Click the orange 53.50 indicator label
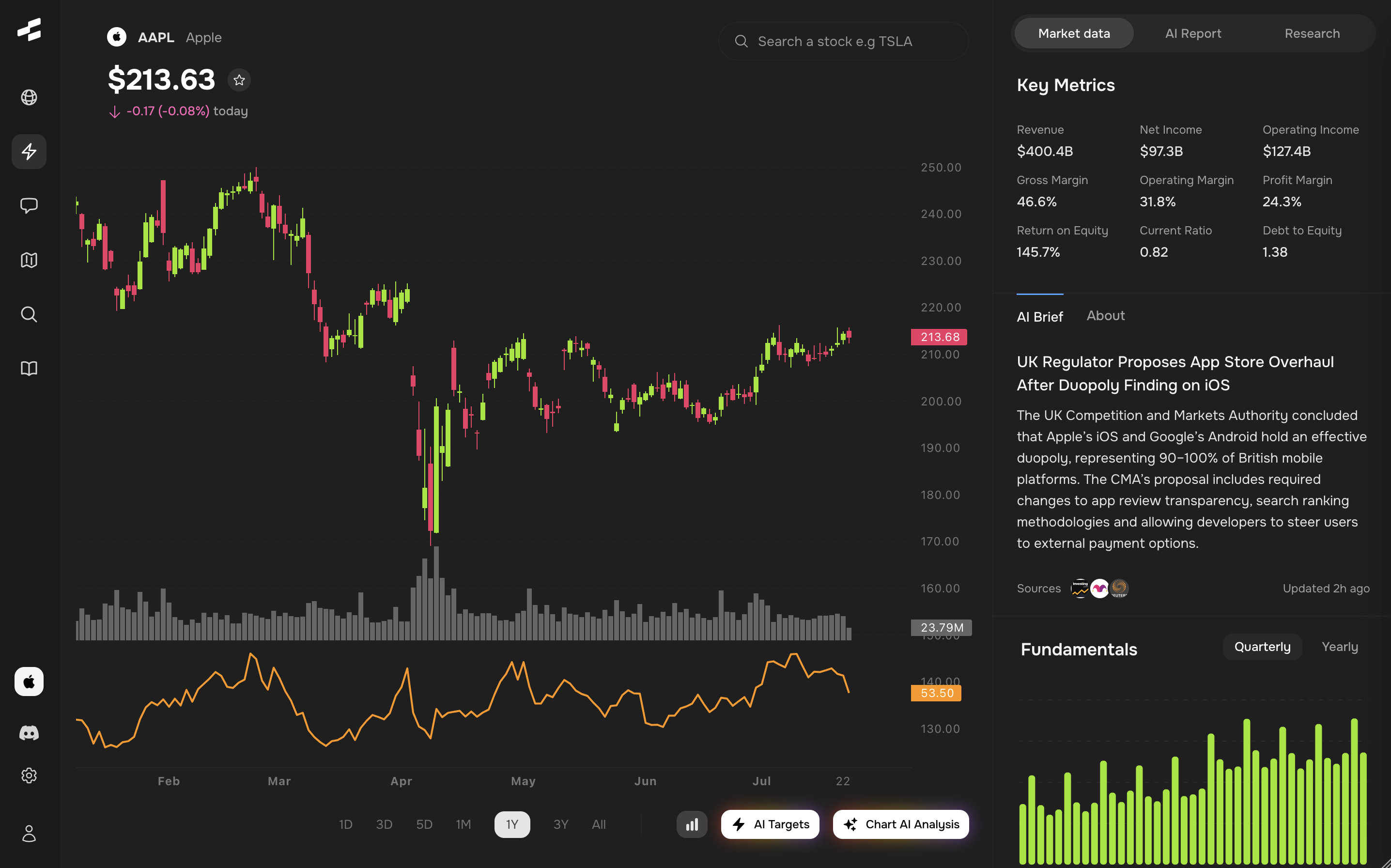Image resolution: width=1391 pixels, height=868 pixels. coord(936,693)
